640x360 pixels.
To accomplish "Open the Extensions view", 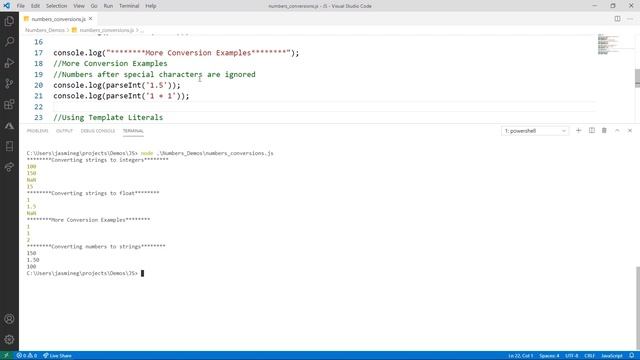I will click(9, 104).
